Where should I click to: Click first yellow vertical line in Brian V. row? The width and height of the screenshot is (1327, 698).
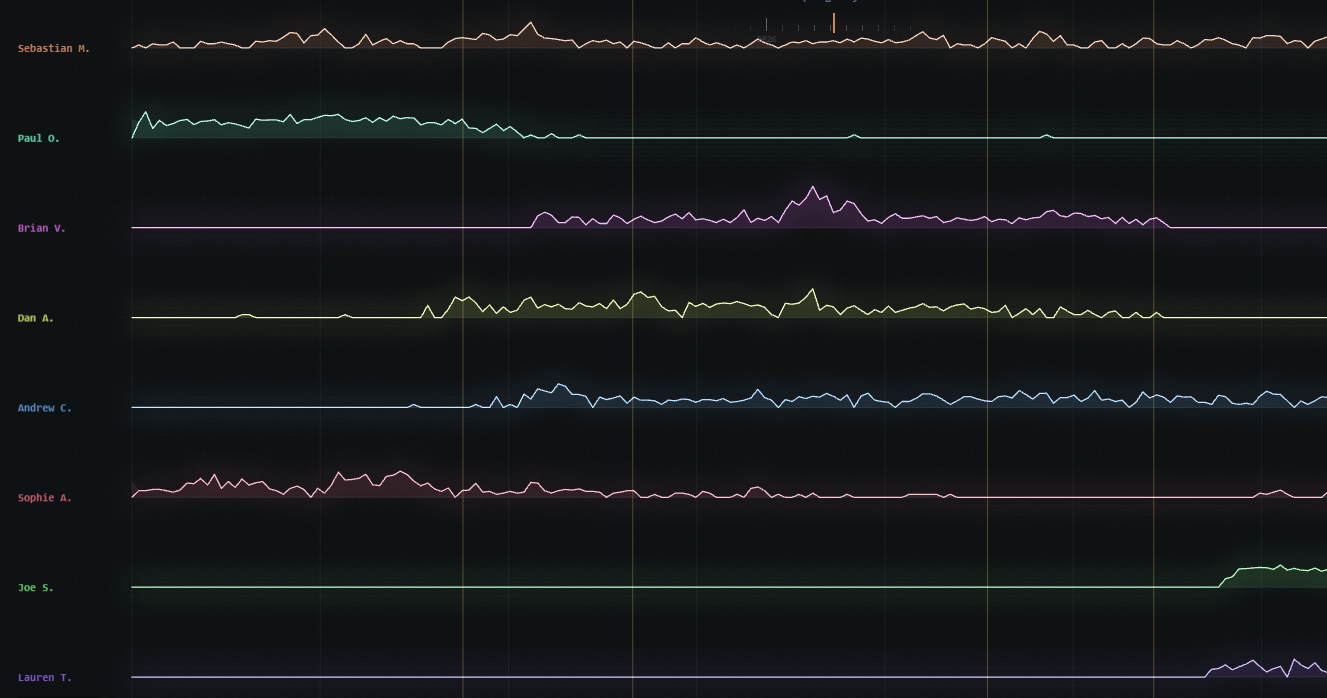(x=463, y=228)
